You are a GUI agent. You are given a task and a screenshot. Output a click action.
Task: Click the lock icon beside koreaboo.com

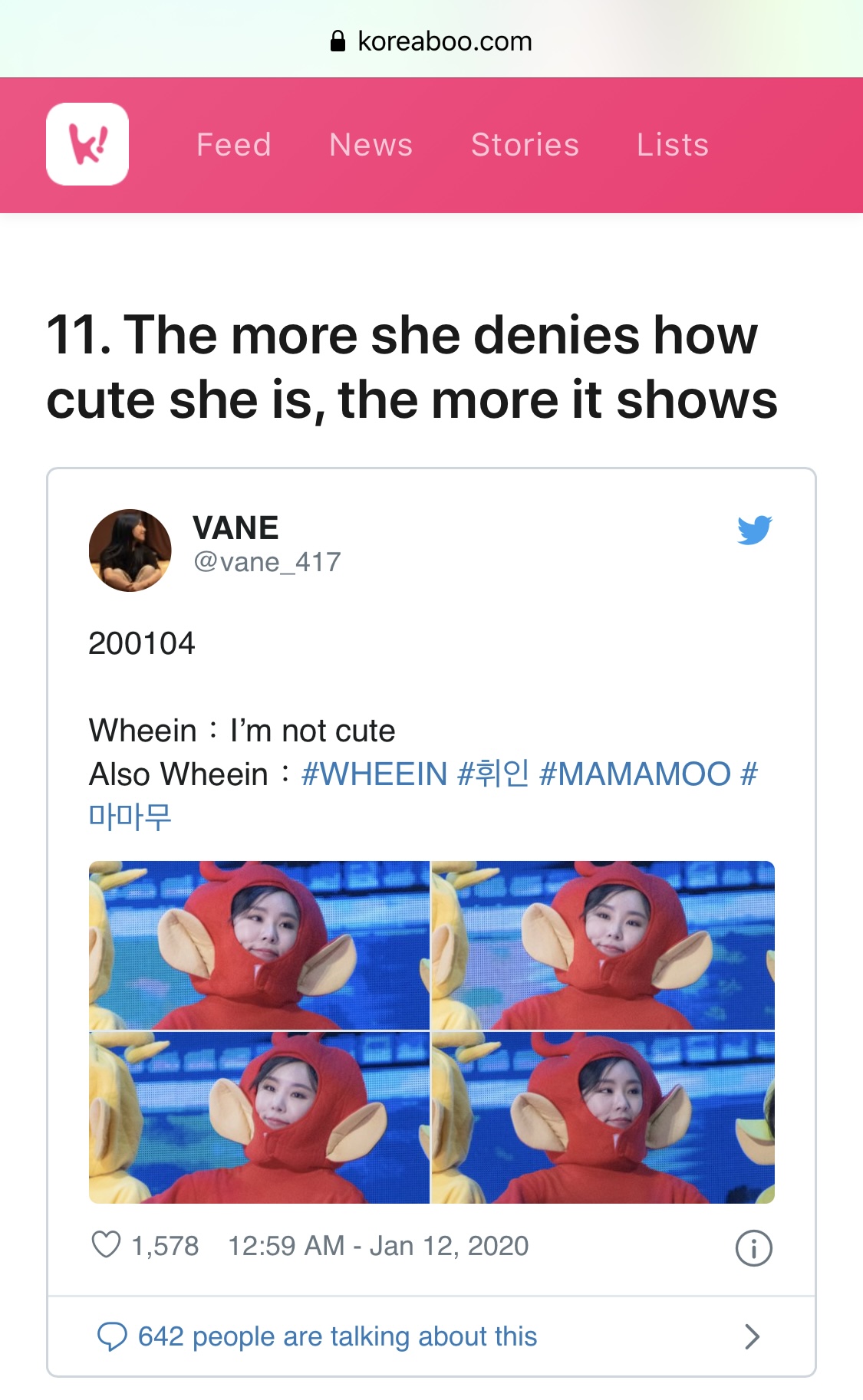click(338, 41)
